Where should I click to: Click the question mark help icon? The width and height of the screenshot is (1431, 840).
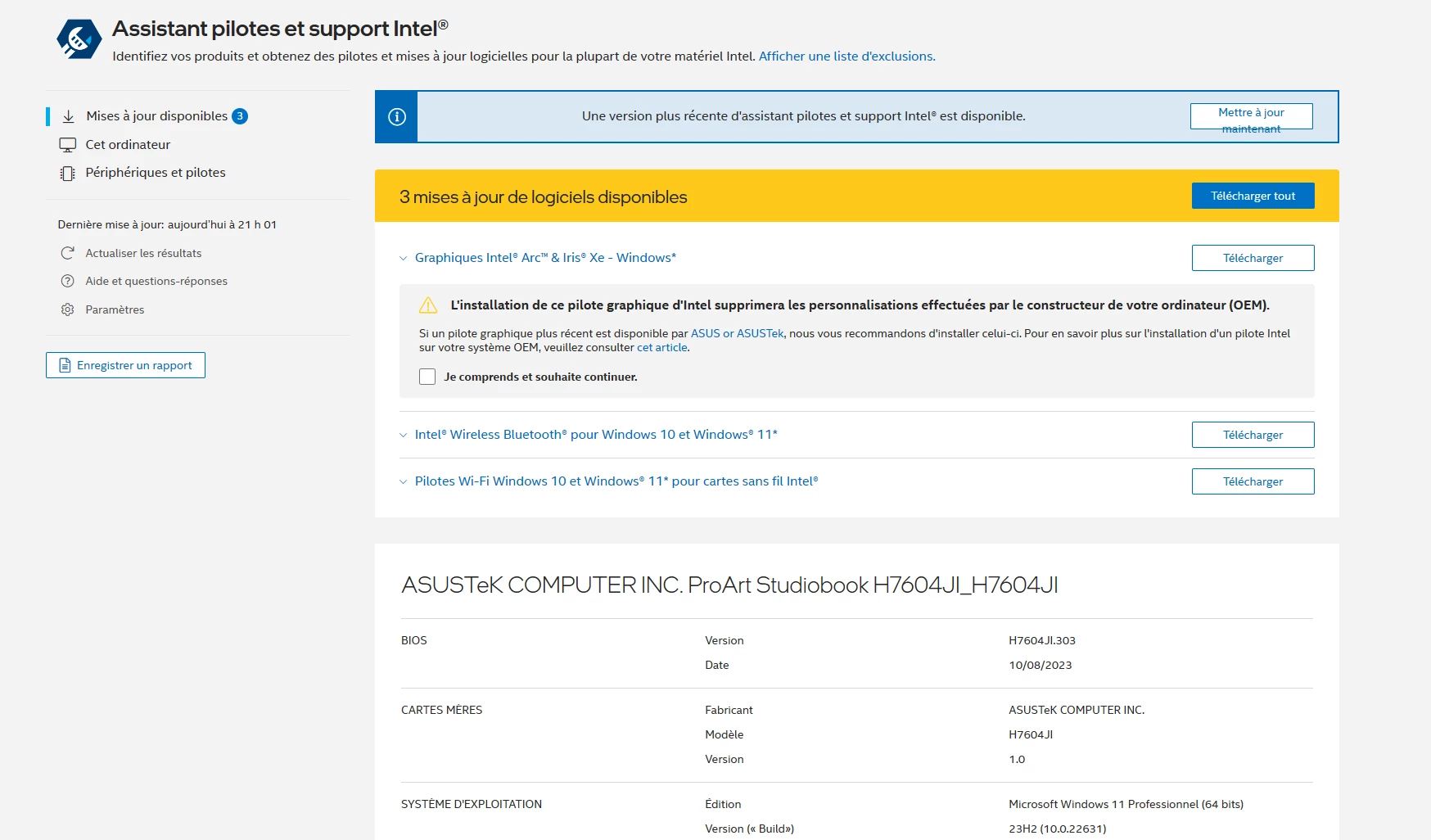(x=68, y=281)
